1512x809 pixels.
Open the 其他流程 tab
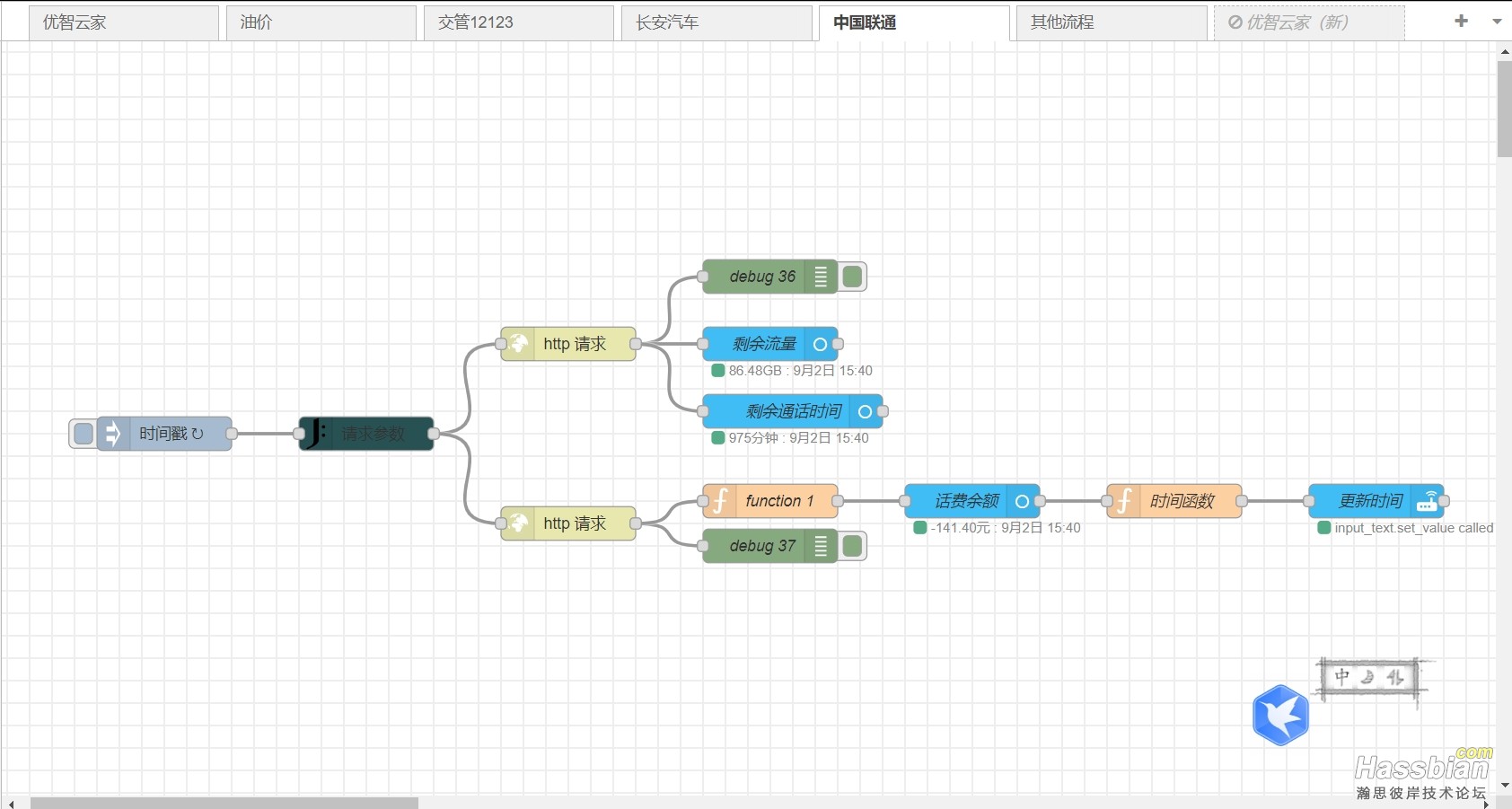coord(1112,22)
